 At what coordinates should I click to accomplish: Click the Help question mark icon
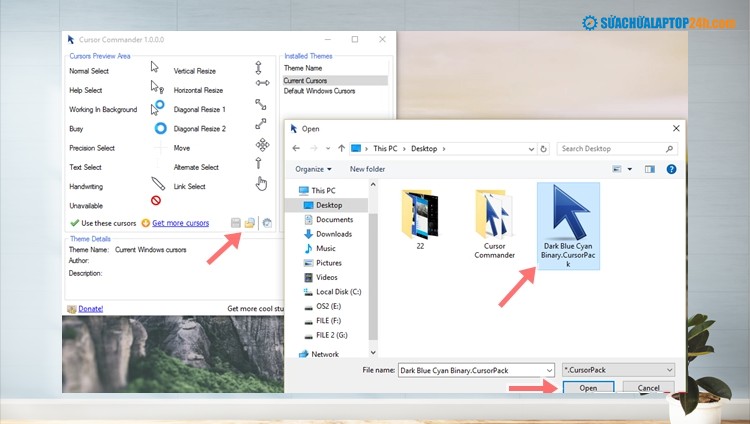(672, 169)
